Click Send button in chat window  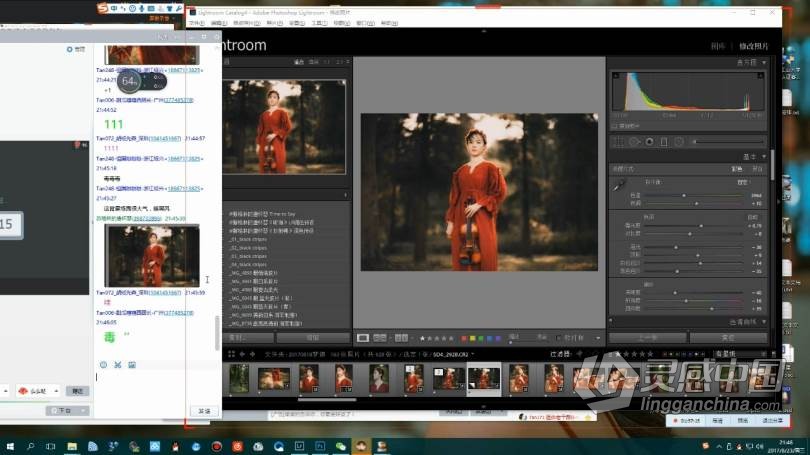point(204,411)
